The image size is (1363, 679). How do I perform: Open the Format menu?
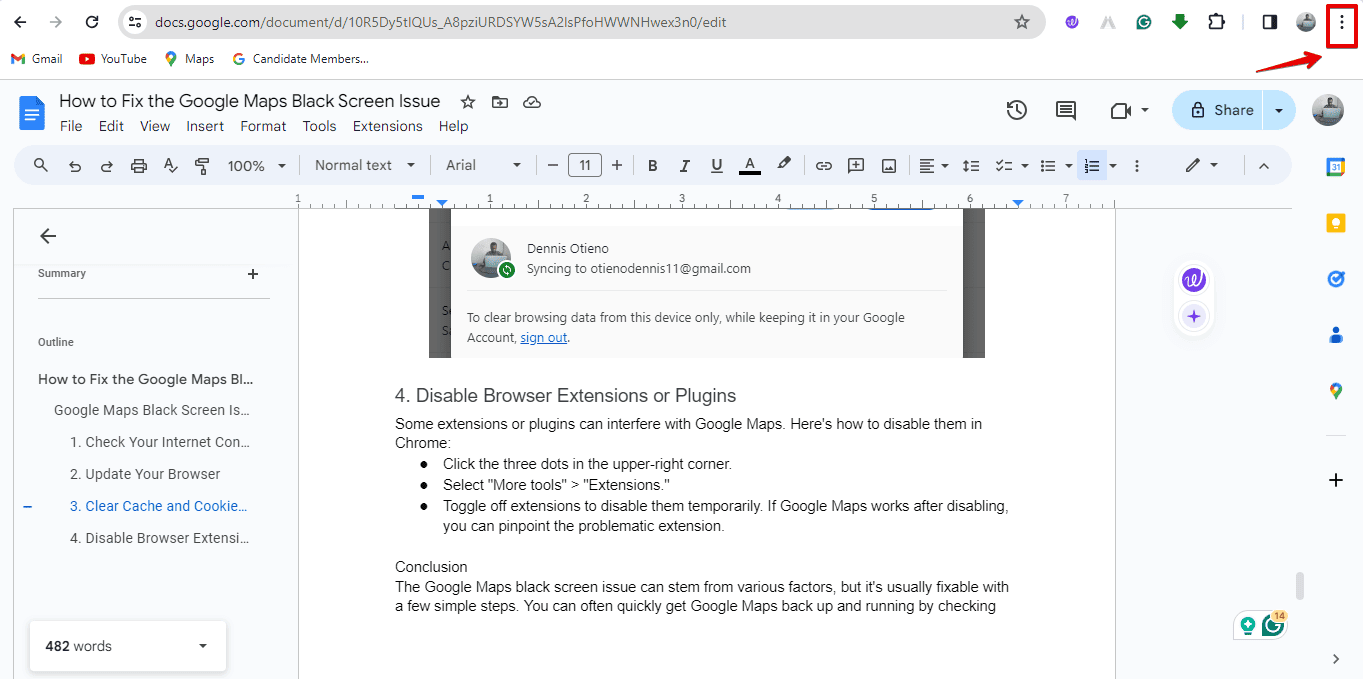263,126
